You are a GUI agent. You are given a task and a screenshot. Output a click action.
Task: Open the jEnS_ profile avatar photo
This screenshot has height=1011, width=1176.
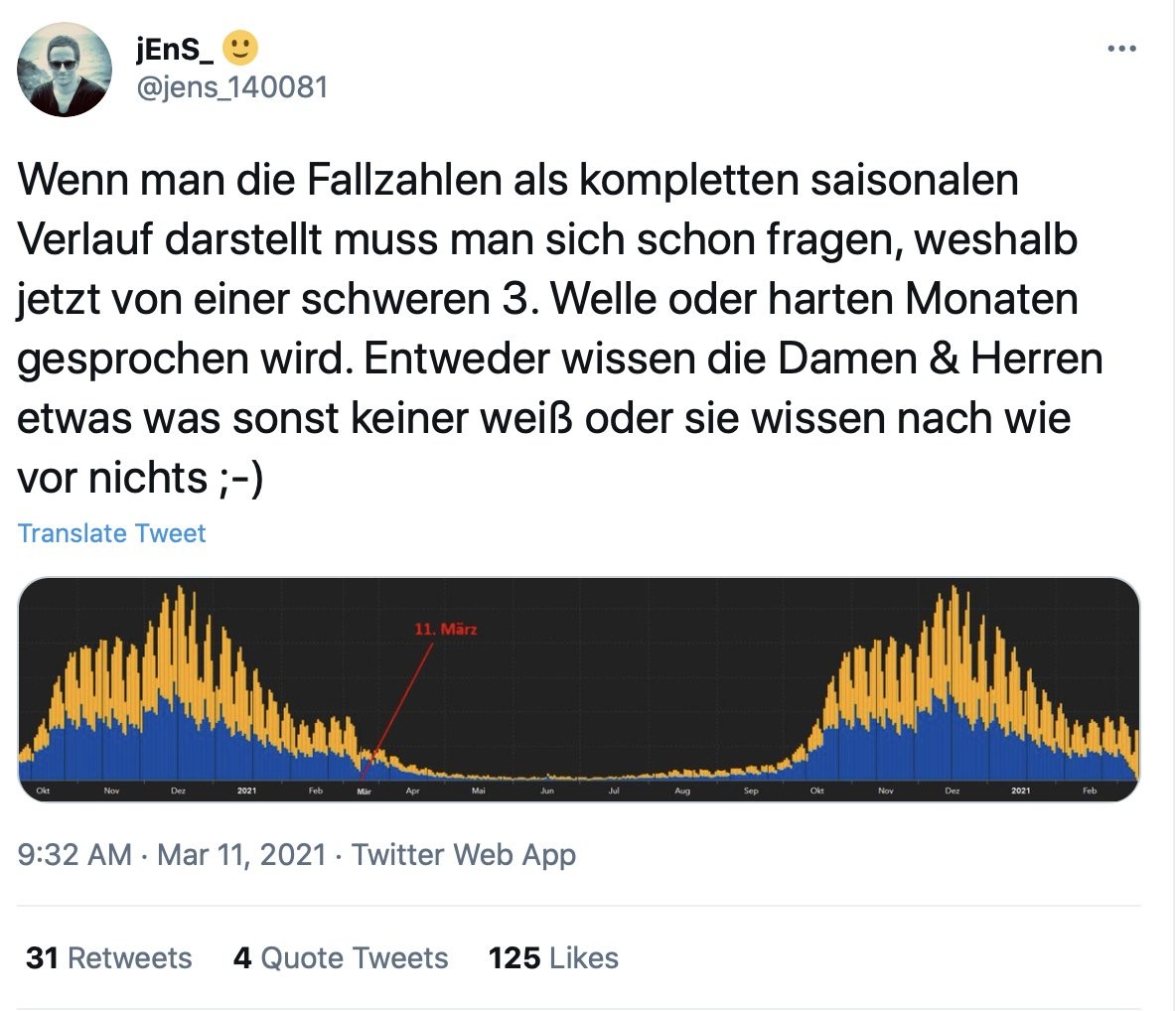(66, 70)
